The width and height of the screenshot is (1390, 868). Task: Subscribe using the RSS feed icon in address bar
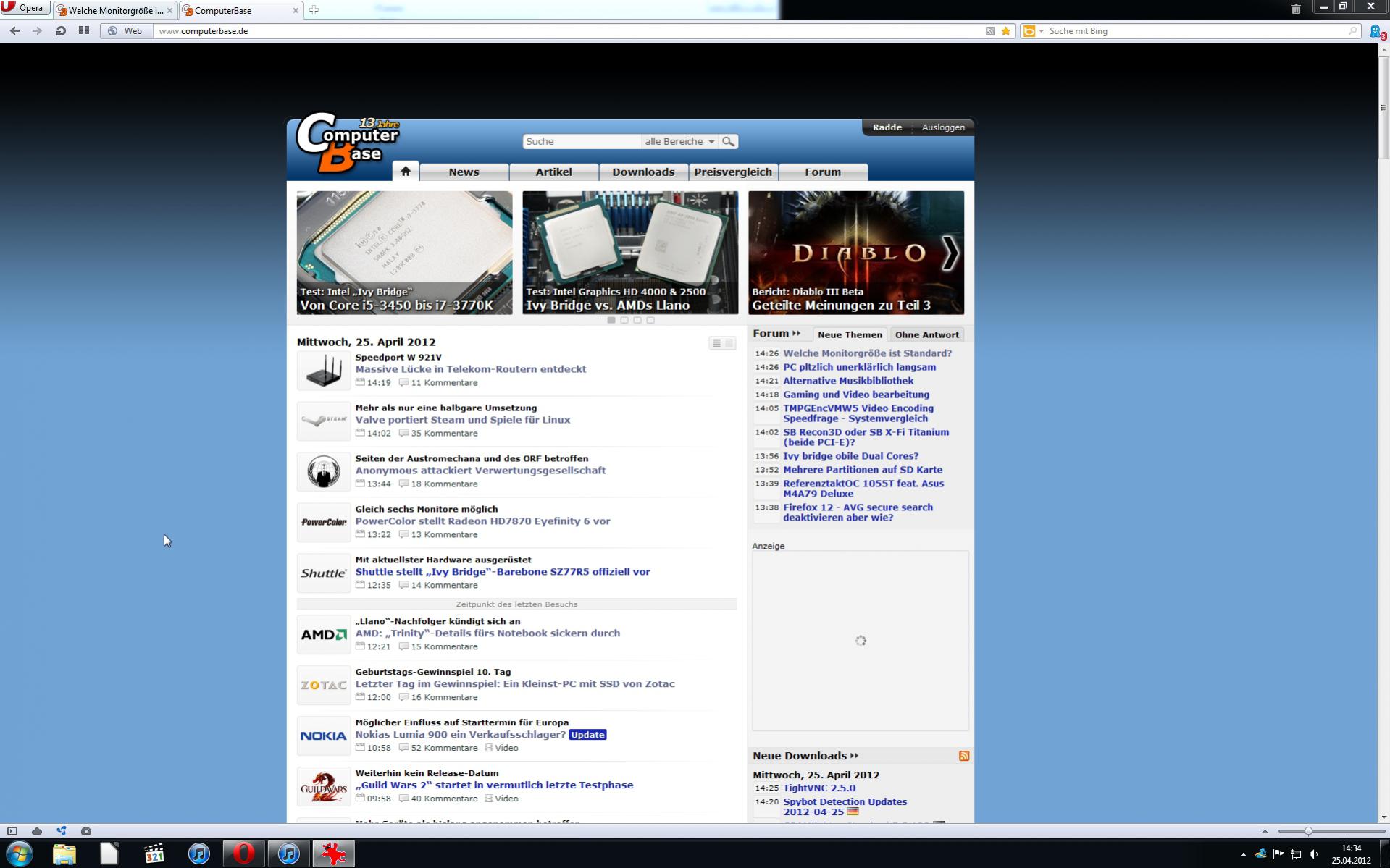pos(989,31)
